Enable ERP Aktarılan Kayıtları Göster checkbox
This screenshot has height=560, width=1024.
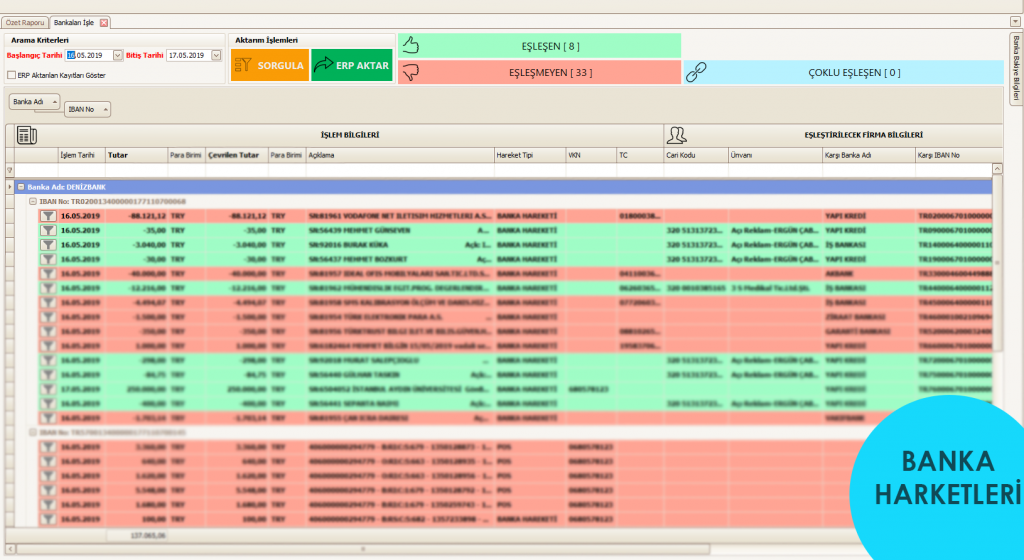coord(11,75)
